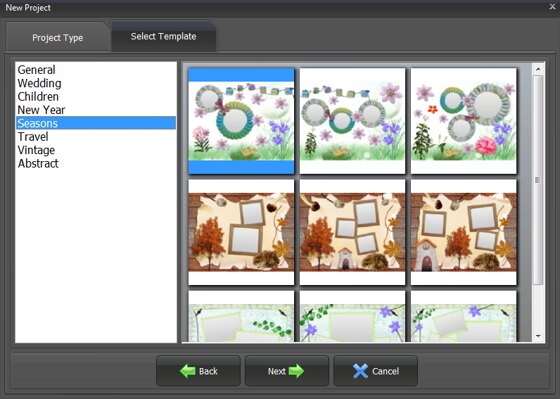Image resolution: width=560 pixels, height=399 pixels.
Task: Close the New Project dialog
Action: tap(552, 6)
